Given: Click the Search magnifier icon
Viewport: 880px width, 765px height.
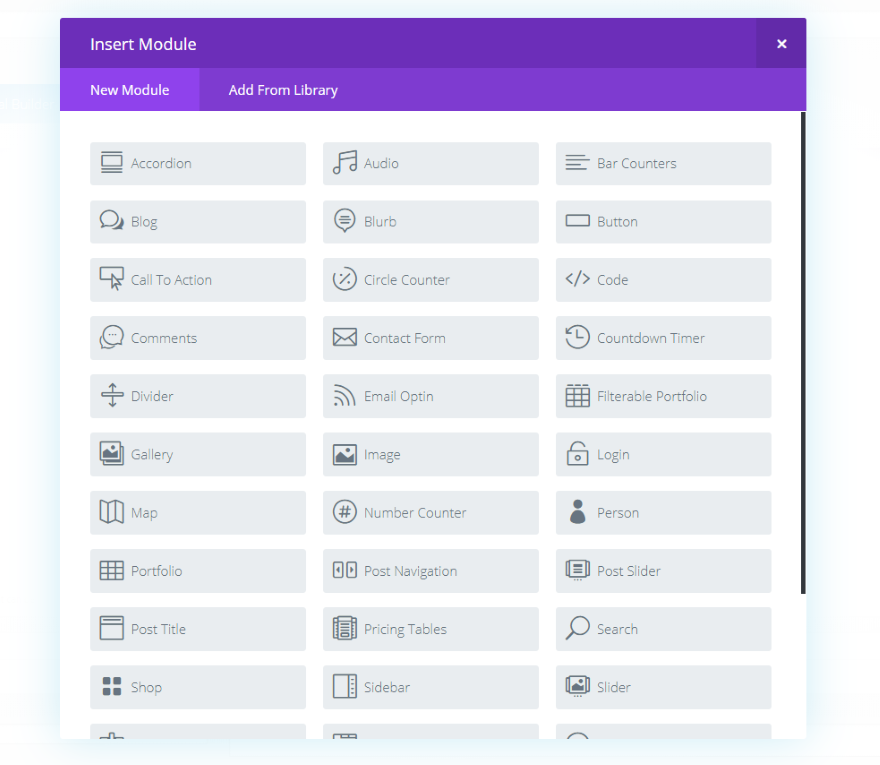Looking at the screenshot, I should 577,629.
